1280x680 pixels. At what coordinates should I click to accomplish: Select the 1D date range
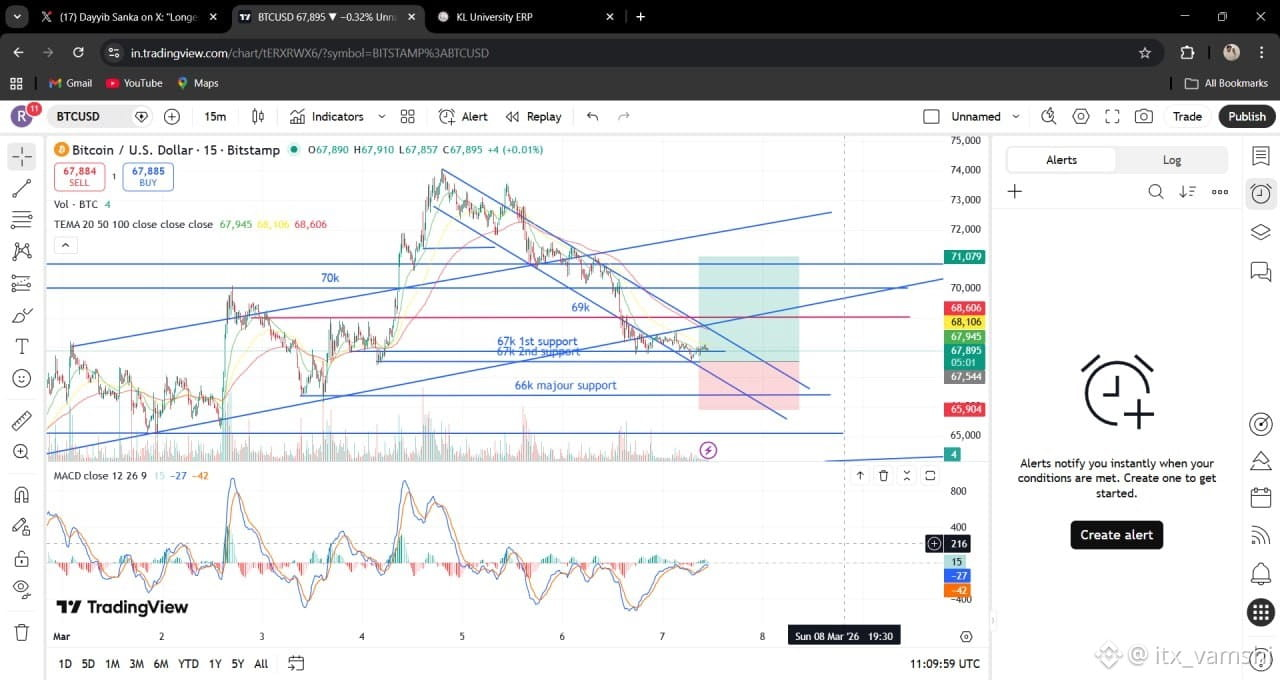tap(65, 663)
